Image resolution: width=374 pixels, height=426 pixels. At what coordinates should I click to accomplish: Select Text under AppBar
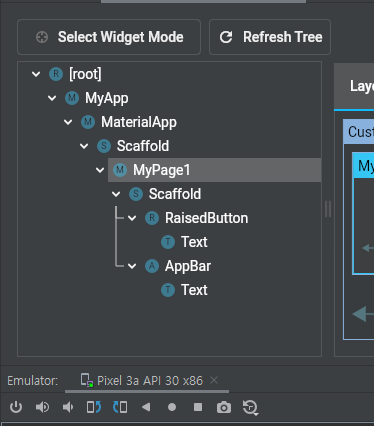click(x=194, y=290)
